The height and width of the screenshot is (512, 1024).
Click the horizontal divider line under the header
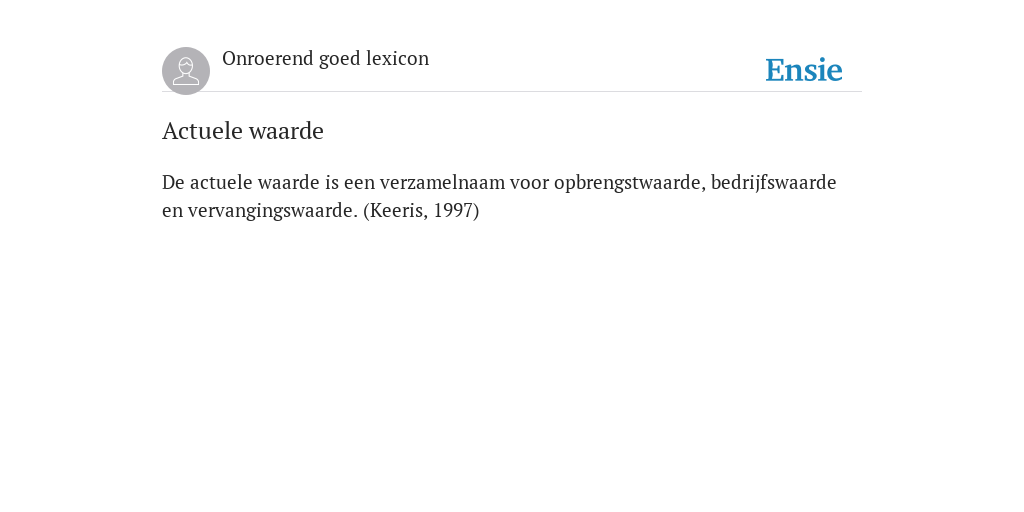coord(512,91)
